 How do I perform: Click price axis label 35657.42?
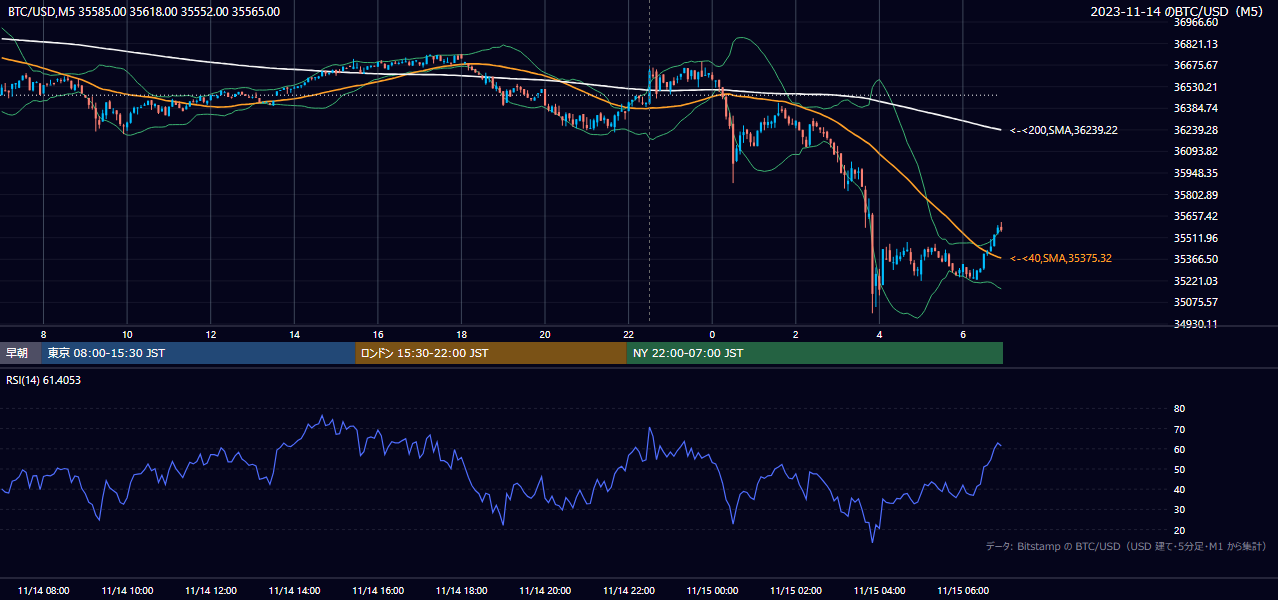(x=1195, y=216)
